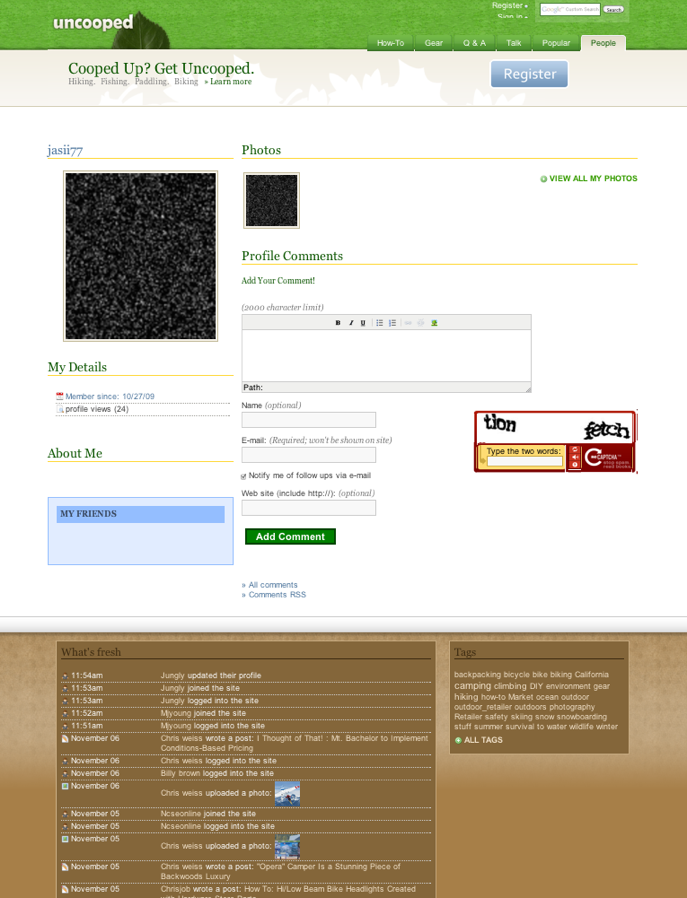Click 'Jungly updated their profile' entry

(211, 676)
